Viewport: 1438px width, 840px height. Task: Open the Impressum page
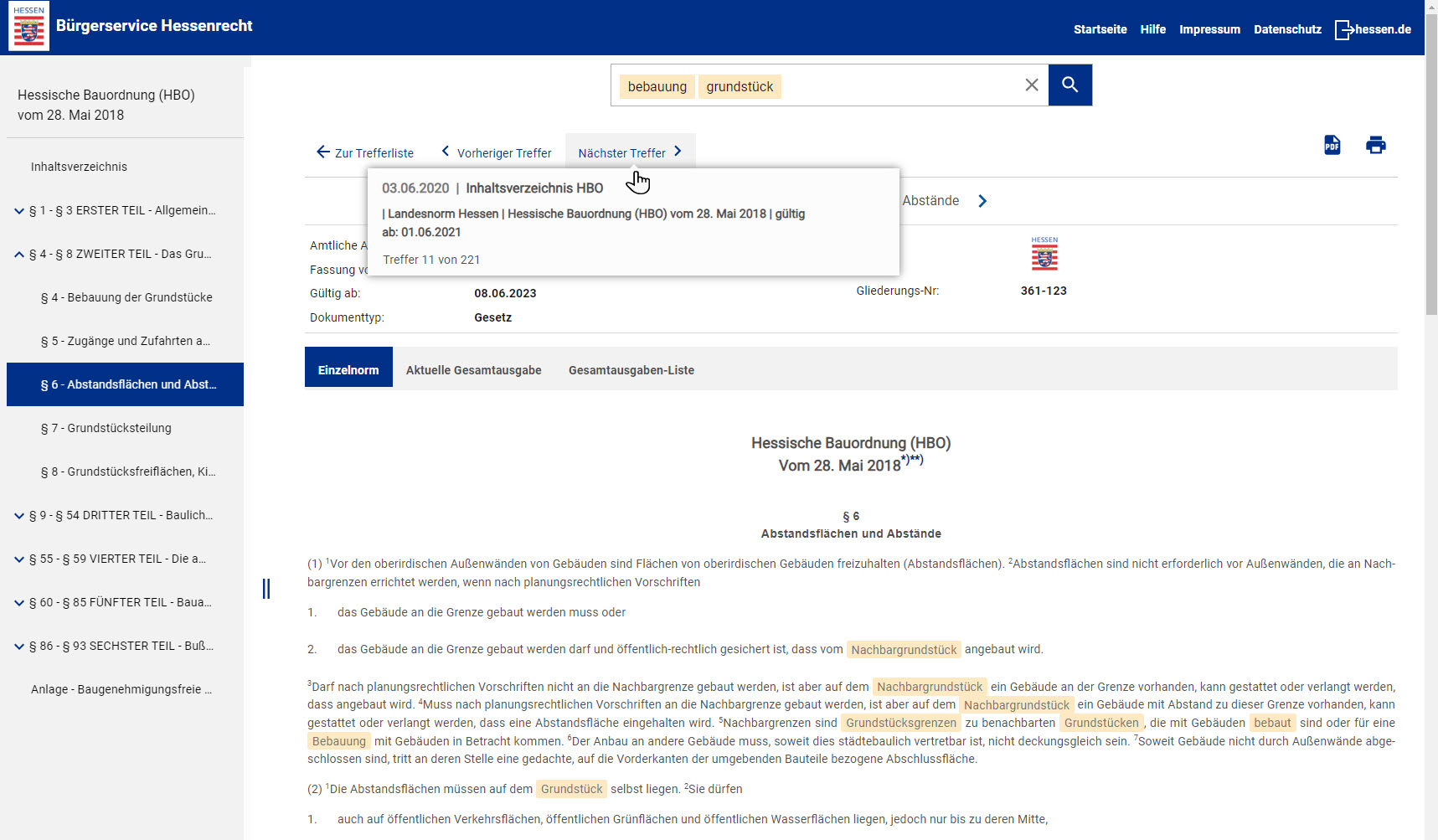pyautogui.click(x=1209, y=29)
